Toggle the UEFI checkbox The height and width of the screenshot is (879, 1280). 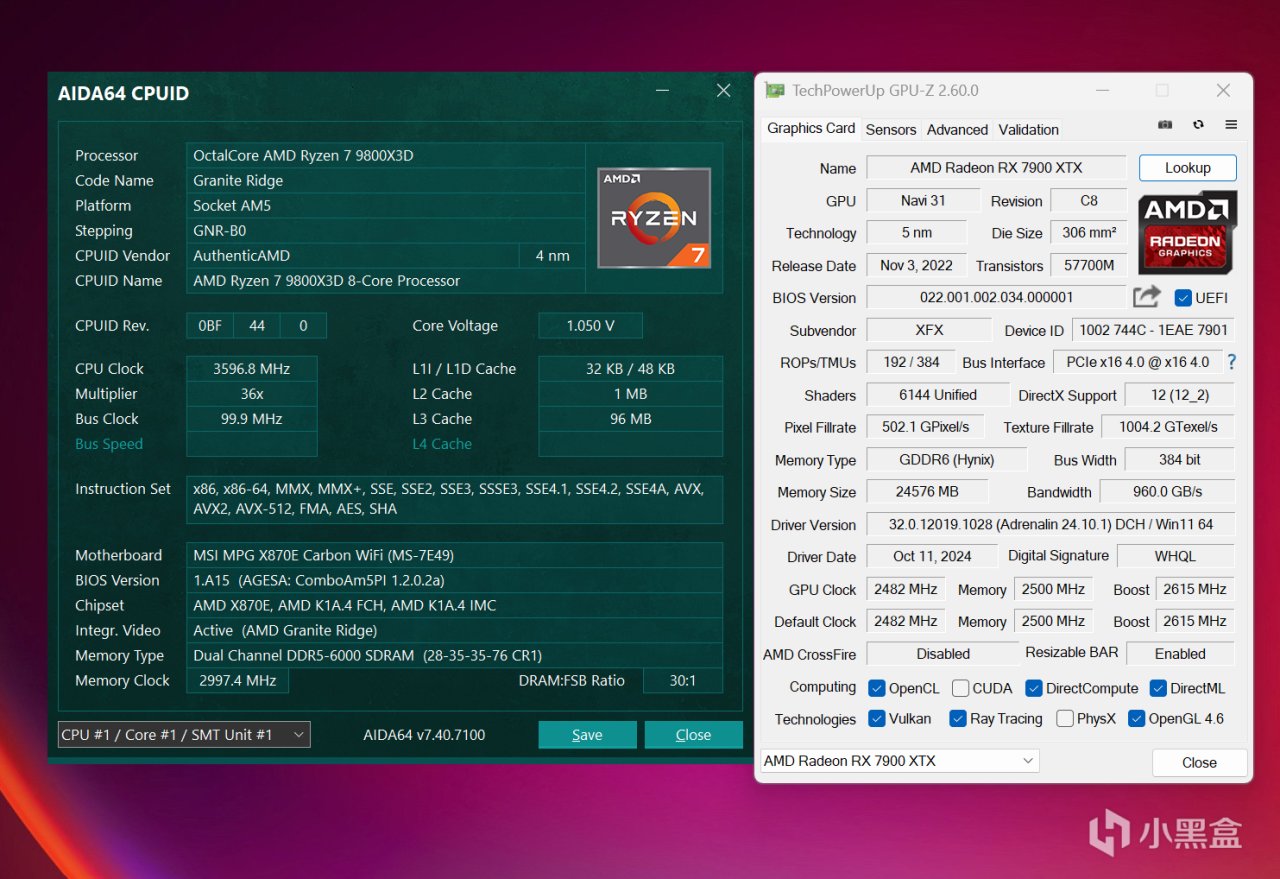pos(1183,298)
